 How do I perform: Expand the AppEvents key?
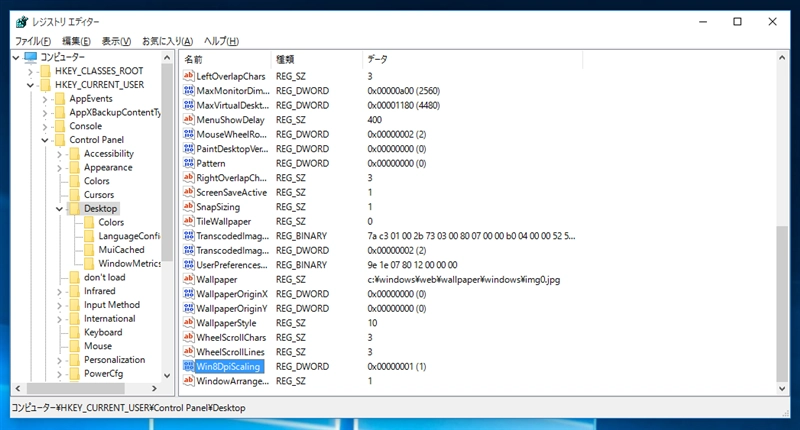(45, 99)
